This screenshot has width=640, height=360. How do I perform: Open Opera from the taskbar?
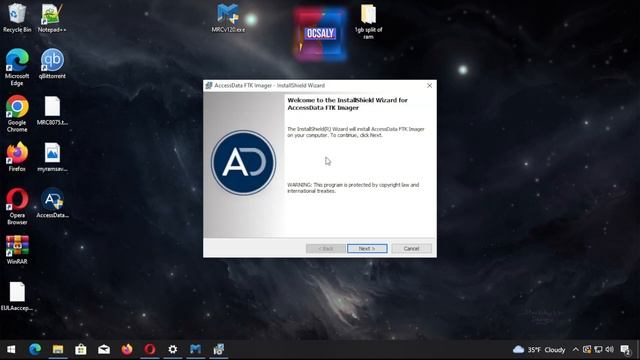point(150,349)
